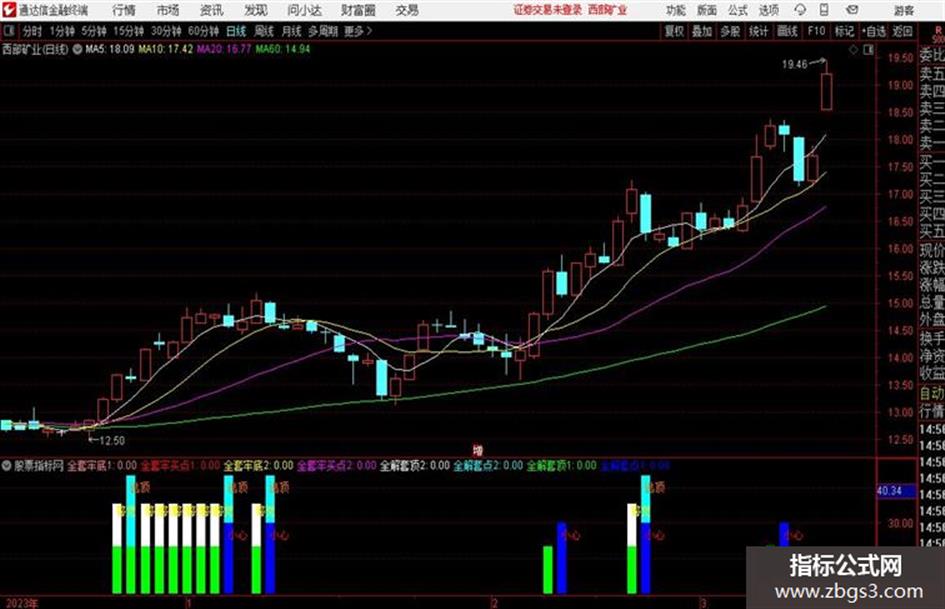Click the 通达信金融终端 red logo icon
Image resolution: width=945 pixels, height=609 pixels.
pyautogui.click(x=8, y=9)
